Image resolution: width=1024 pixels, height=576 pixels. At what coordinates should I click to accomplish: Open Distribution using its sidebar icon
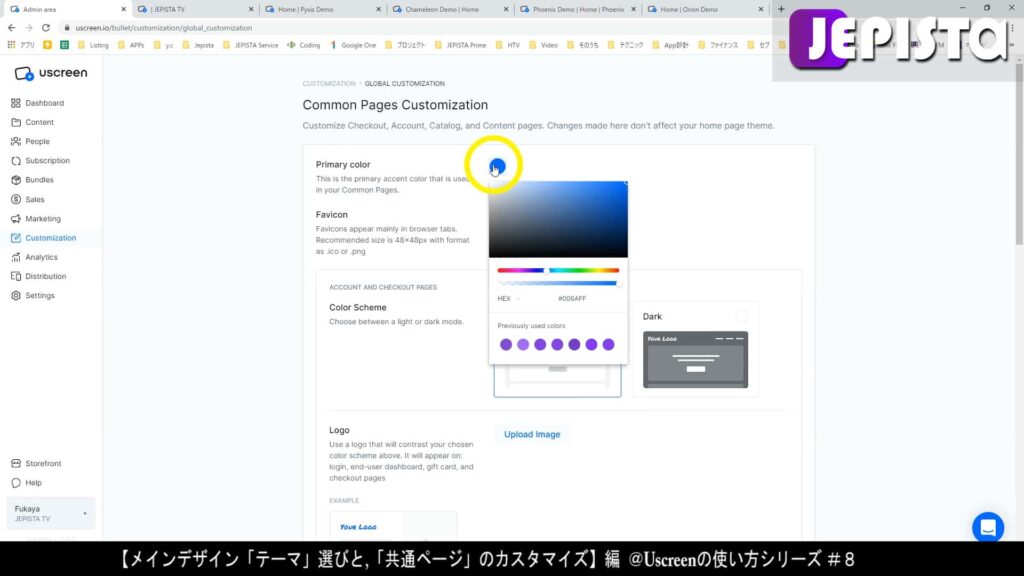[x=16, y=276]
